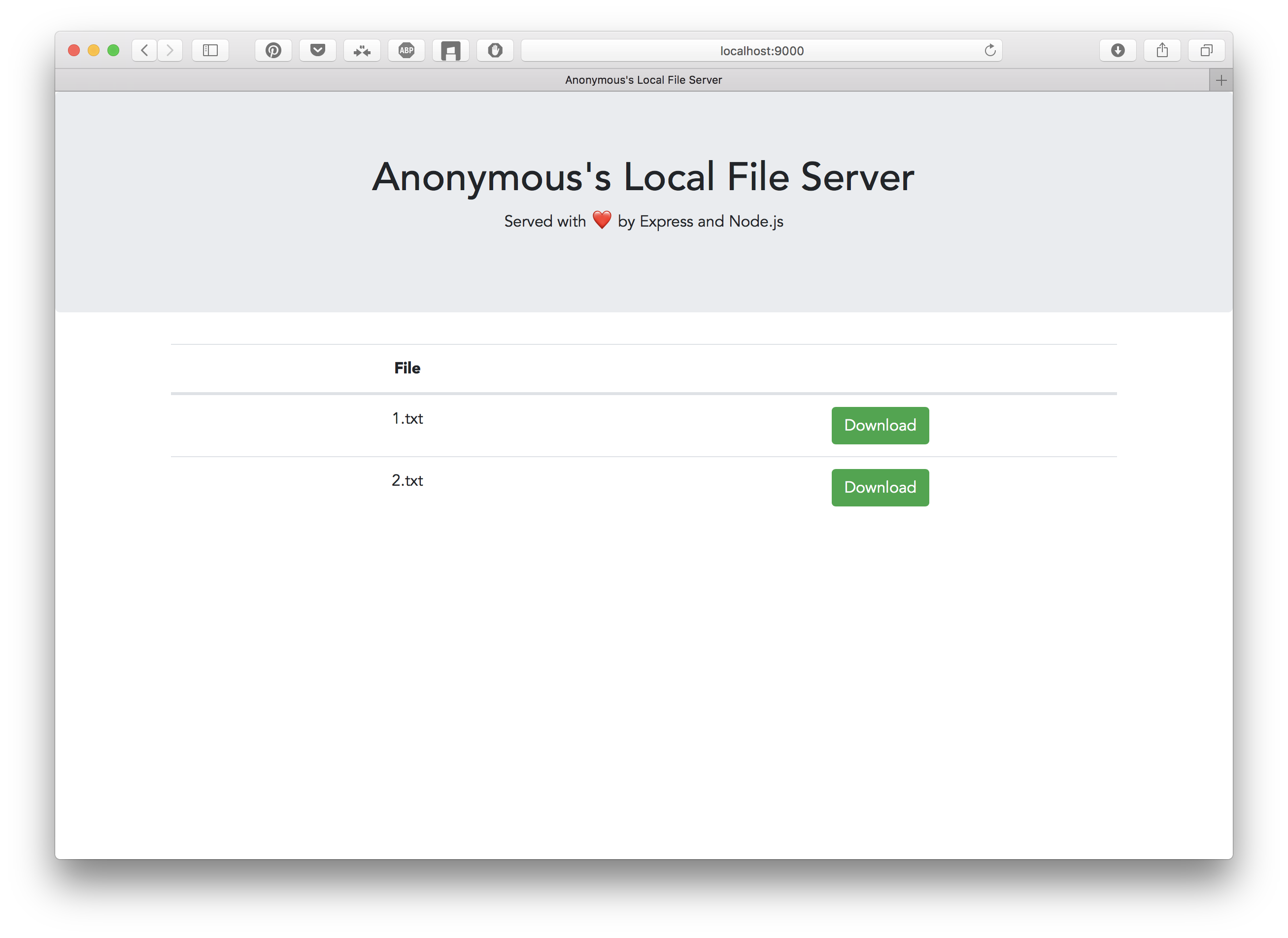The image size is (1288, 938).
Task: Close the window with the red button
Action: point(74,51)
